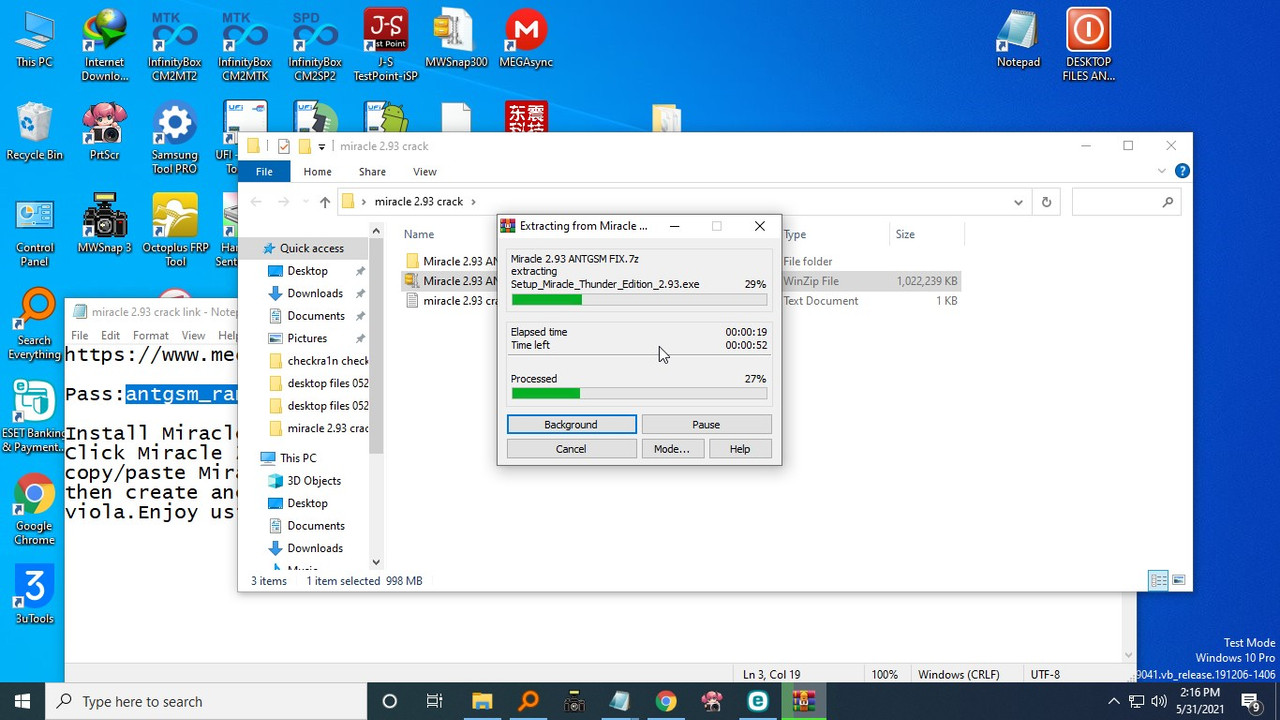
Task: Switch Explorer to large icons view
Action: click(1179, 580)
